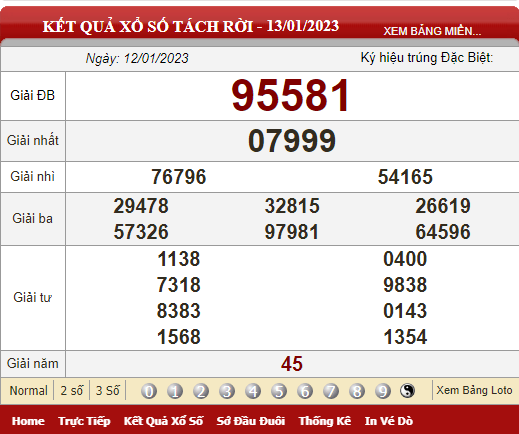Switch to 2 số display mode
Image resolution: width=519 pixels, height=434 pixels.
[72, 390]
